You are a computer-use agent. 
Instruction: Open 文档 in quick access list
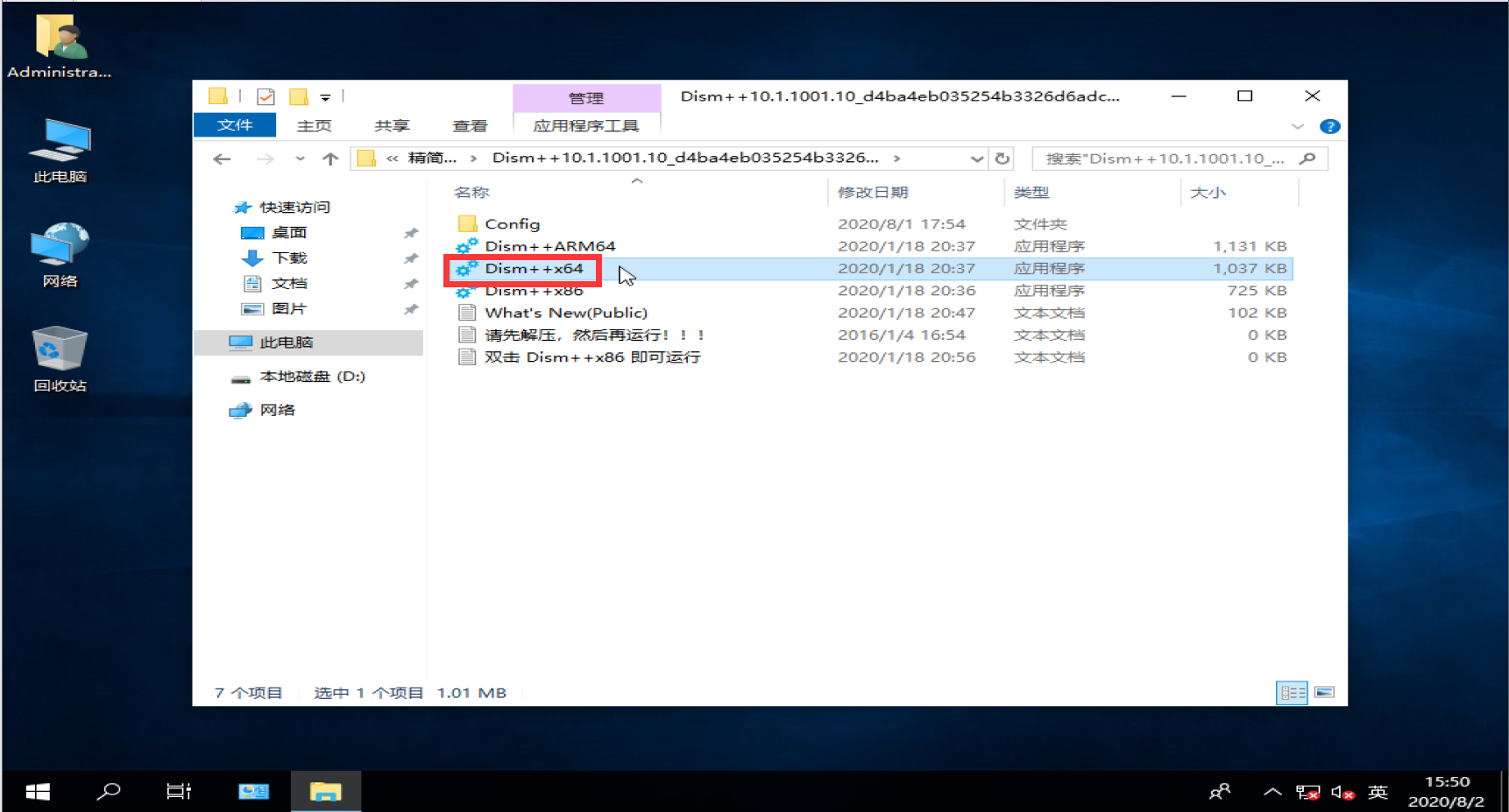point(289,283)
